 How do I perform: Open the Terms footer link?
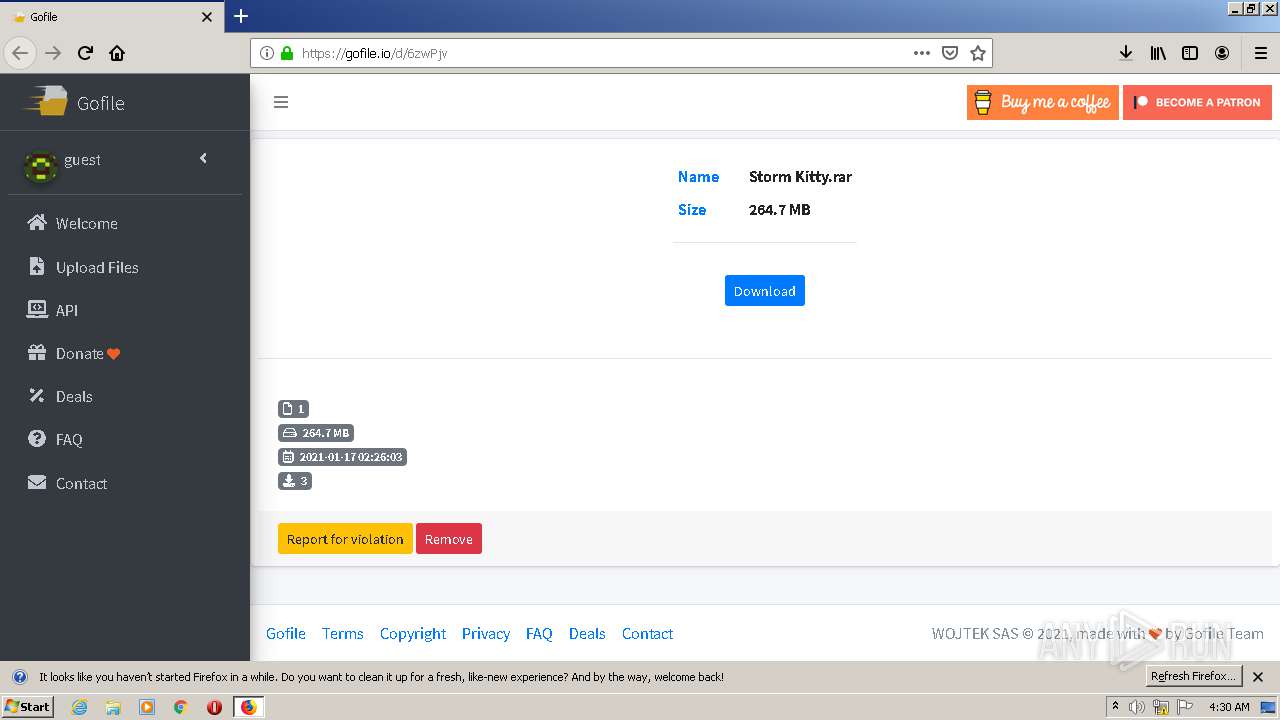pos(343,634)
